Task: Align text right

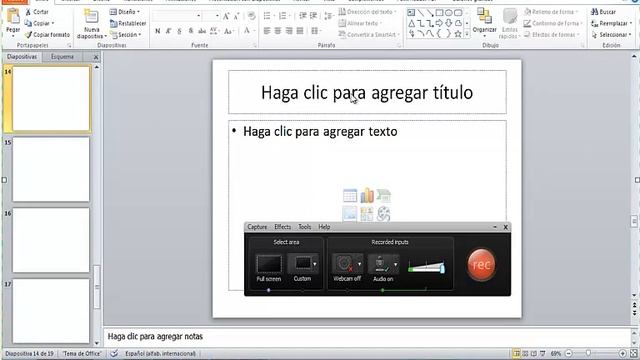Action: [x=289, y=31]
